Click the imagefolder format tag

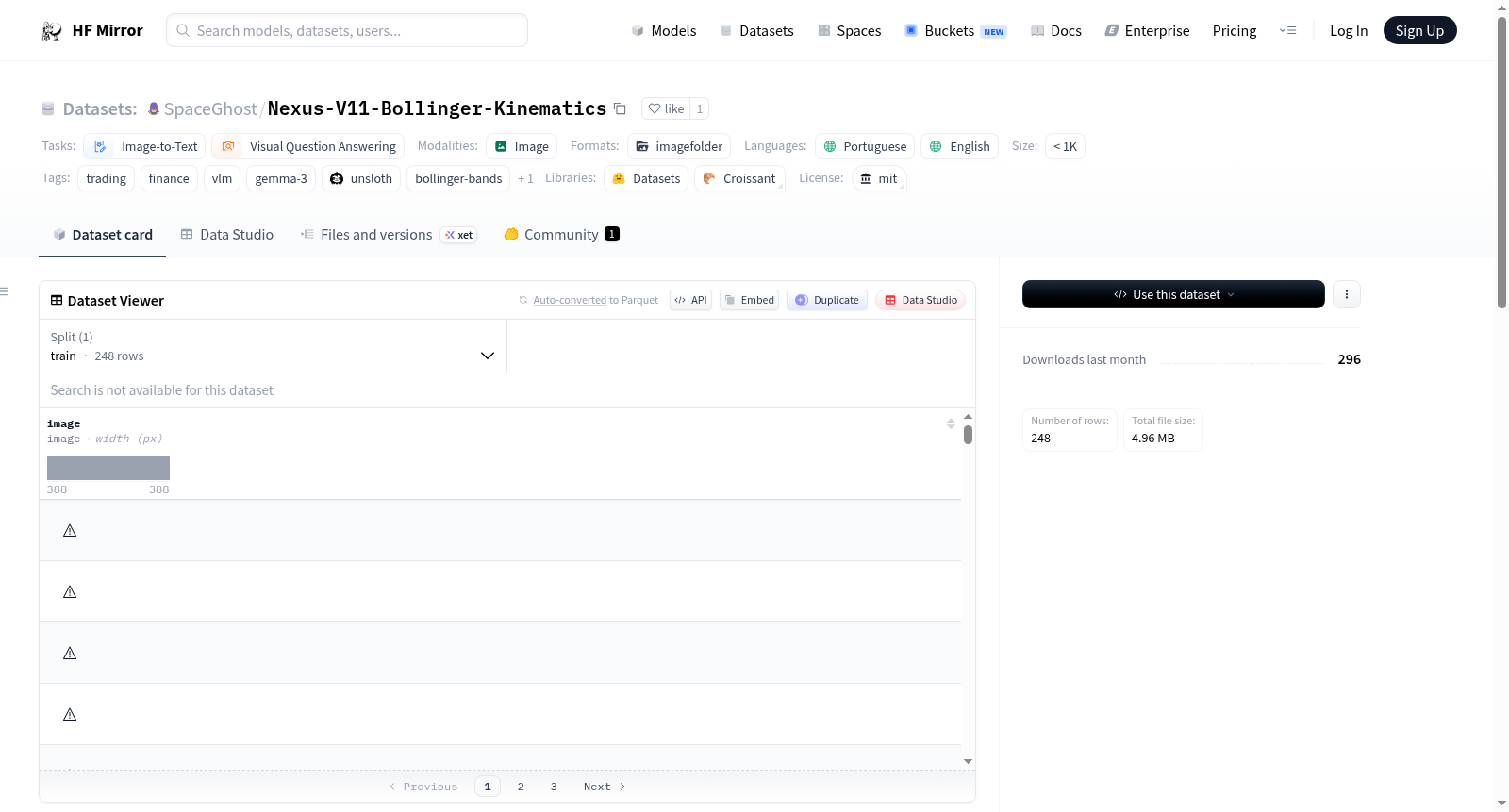(679, 146)
